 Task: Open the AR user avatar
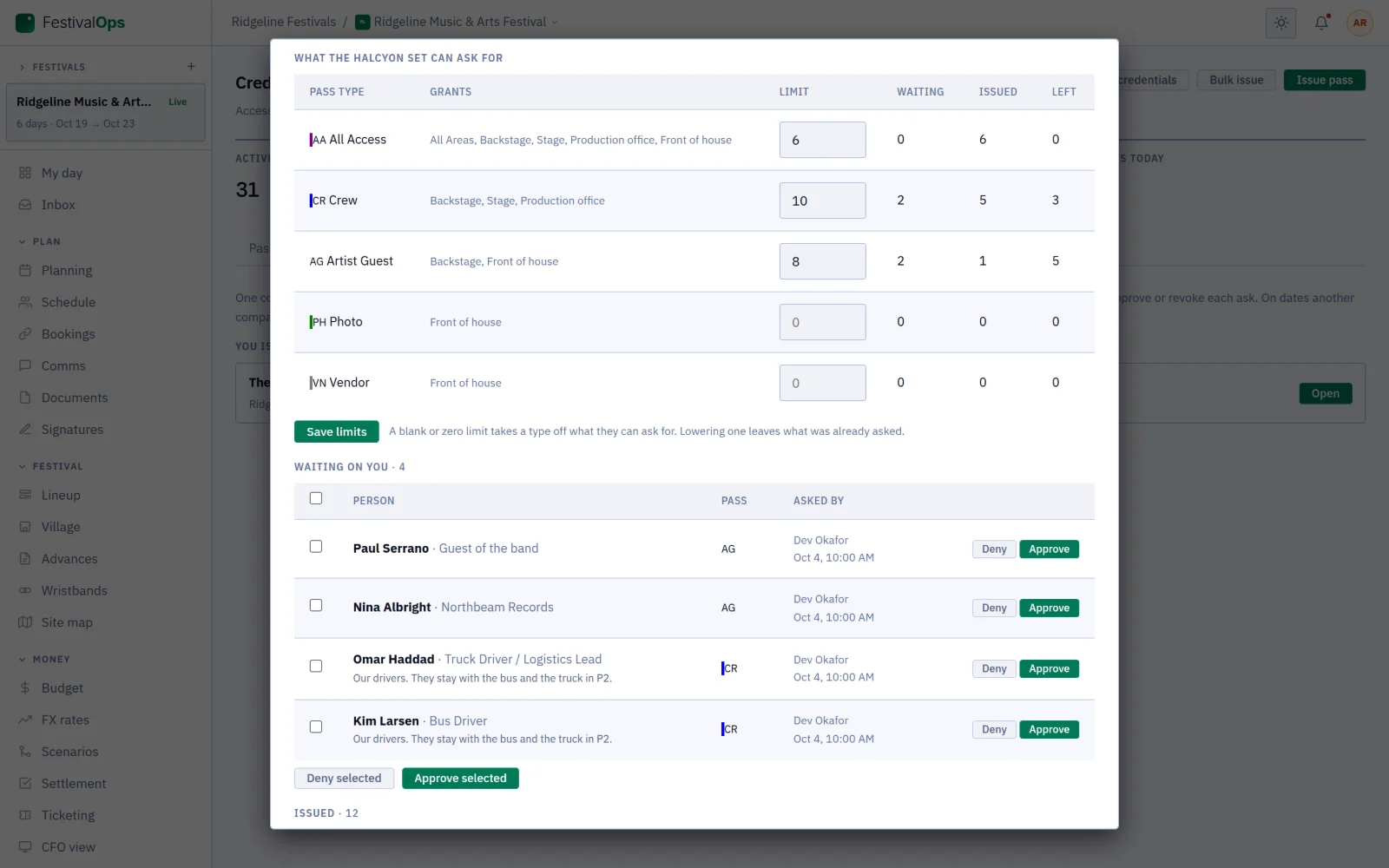[1359, 23]
